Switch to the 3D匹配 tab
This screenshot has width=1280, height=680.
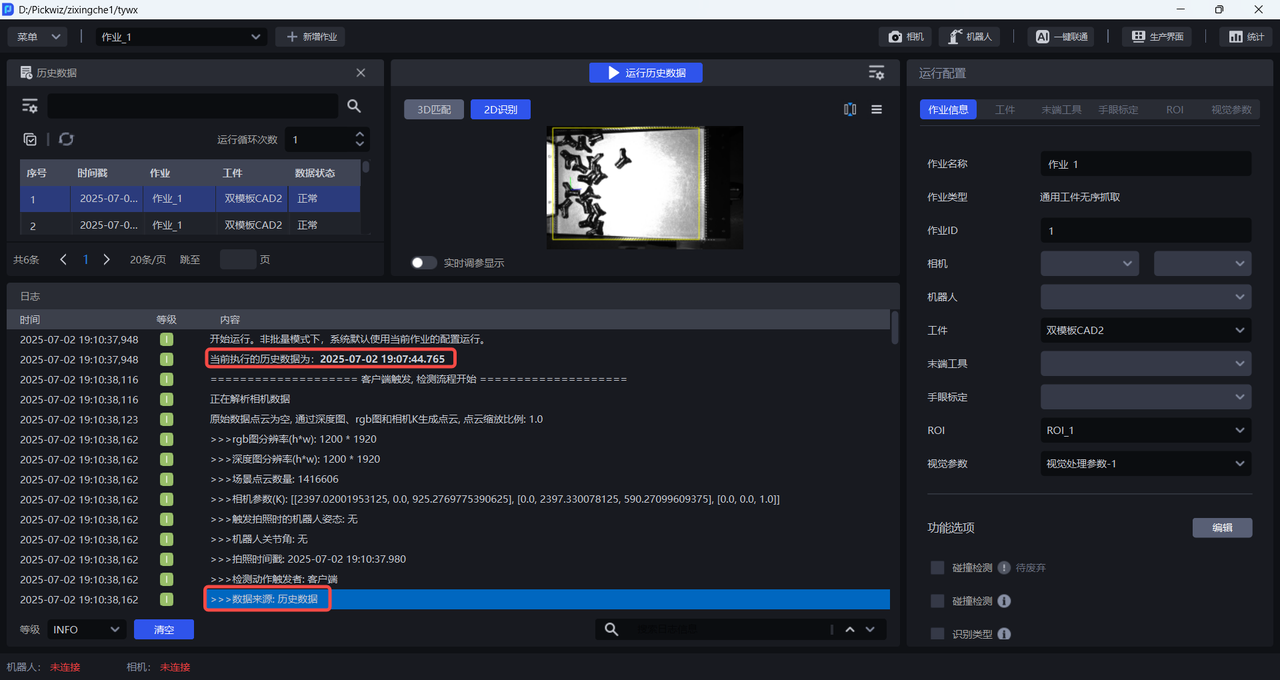pyautogui.click(x=433, y=110)
